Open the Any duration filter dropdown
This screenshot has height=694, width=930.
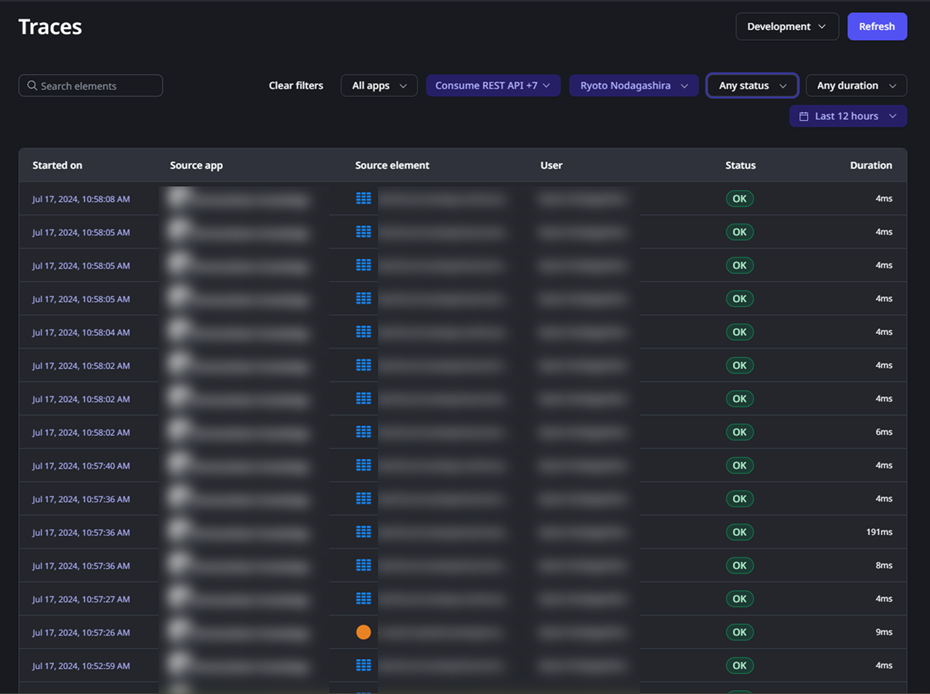[856, 86]
